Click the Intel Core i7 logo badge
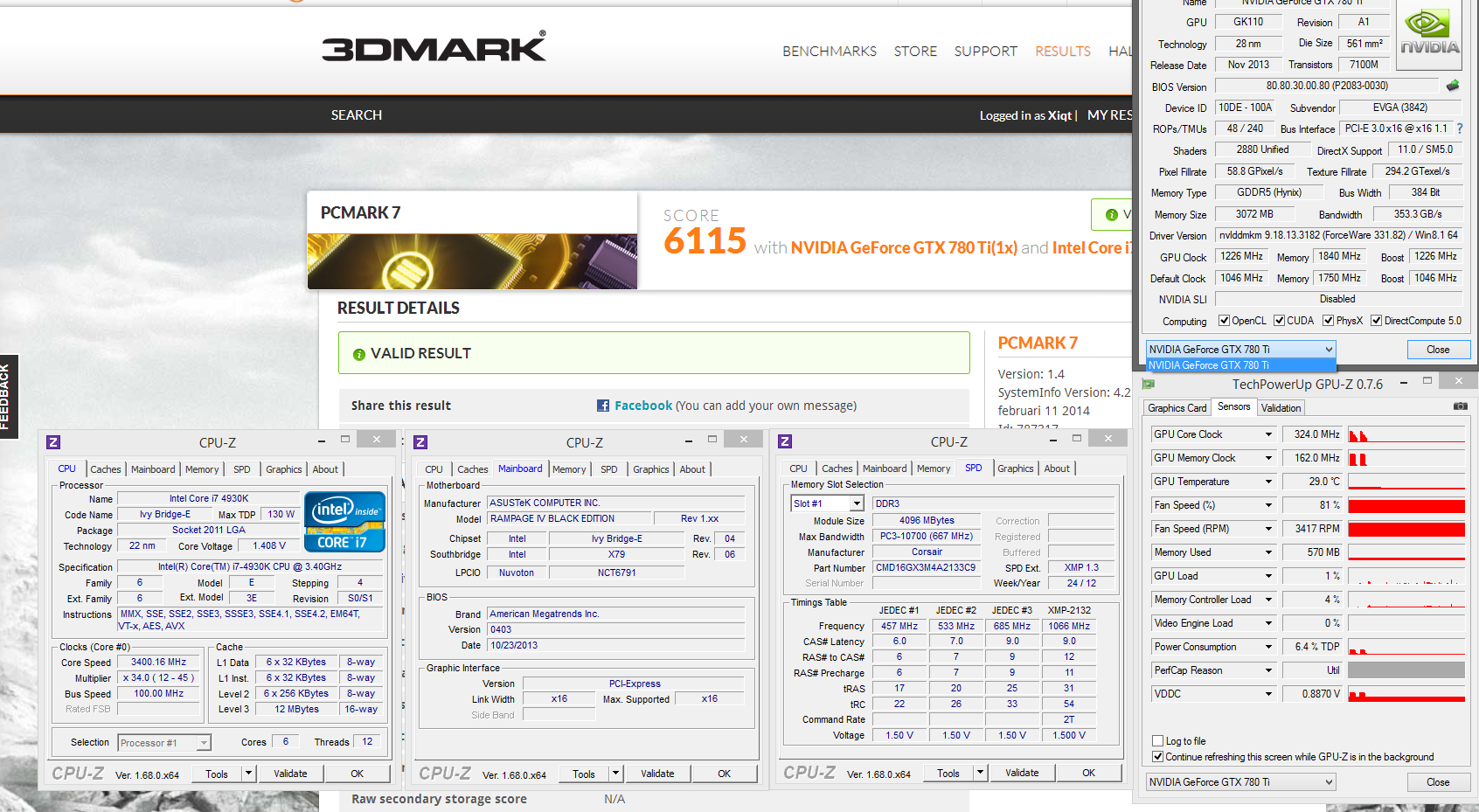Image resolution: width=1479 pixels, height=812 pixels. click(x=345, y=522)
